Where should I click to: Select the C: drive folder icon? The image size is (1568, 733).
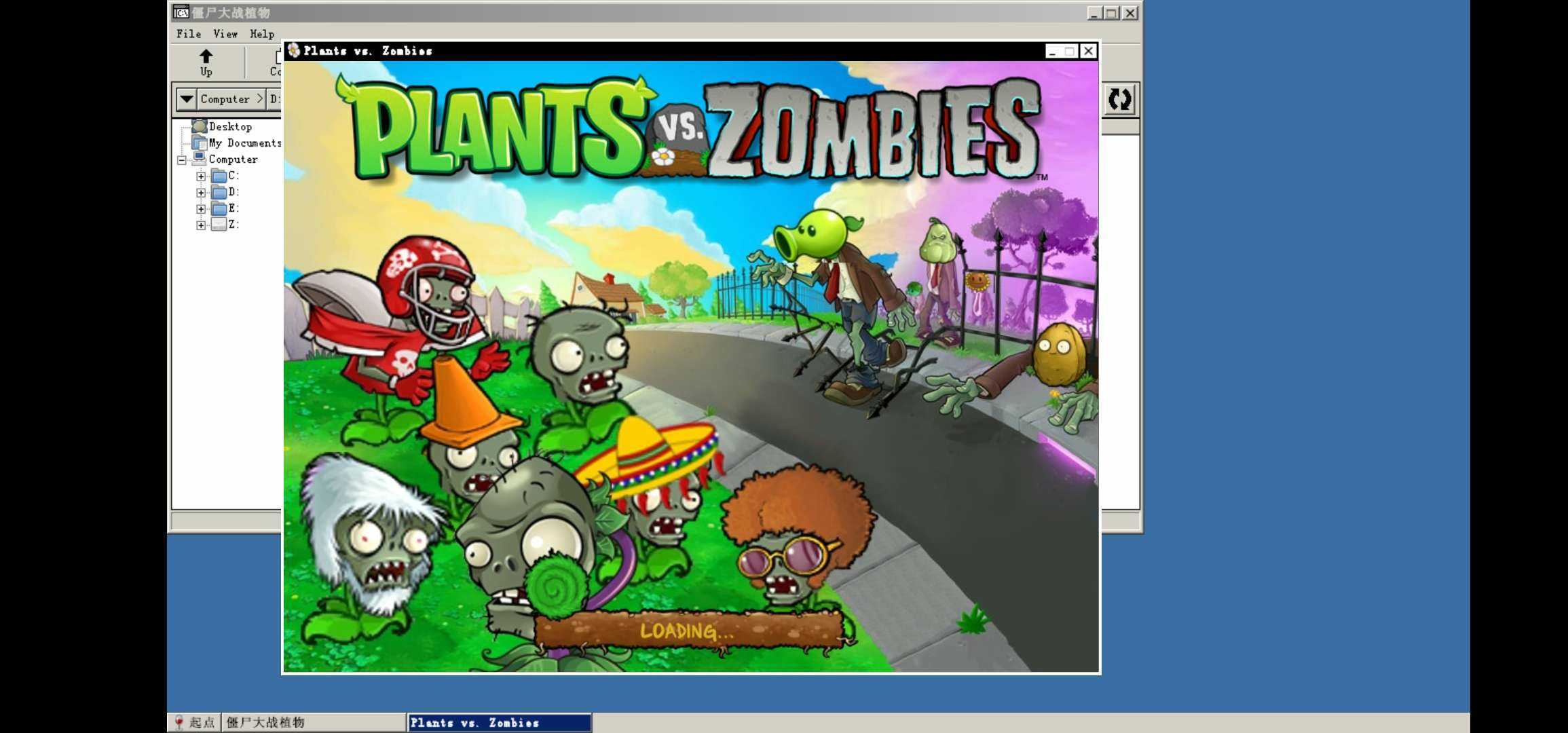tap(219, 176)
